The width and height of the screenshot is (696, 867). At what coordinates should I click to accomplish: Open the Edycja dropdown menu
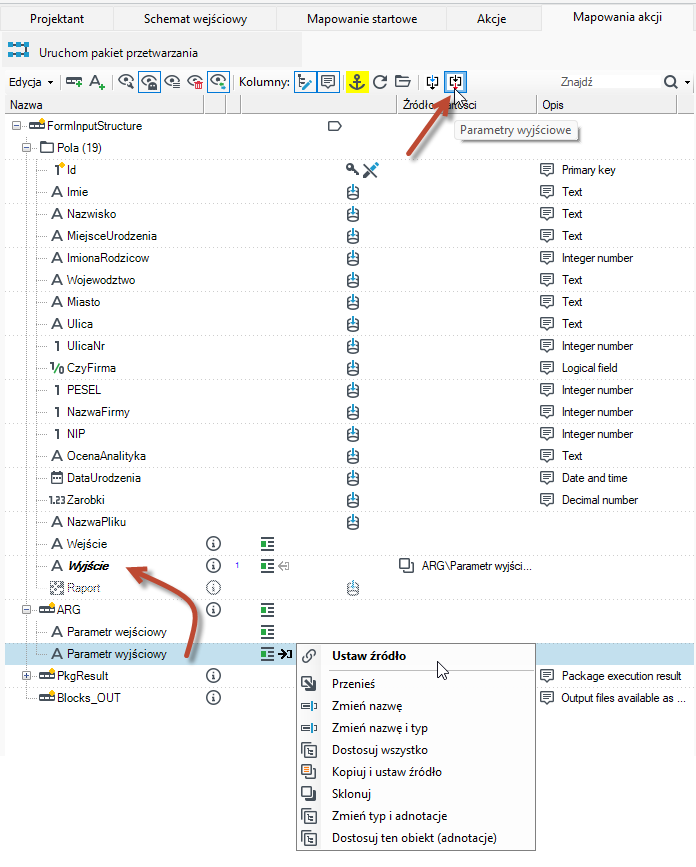coord(31,82)
